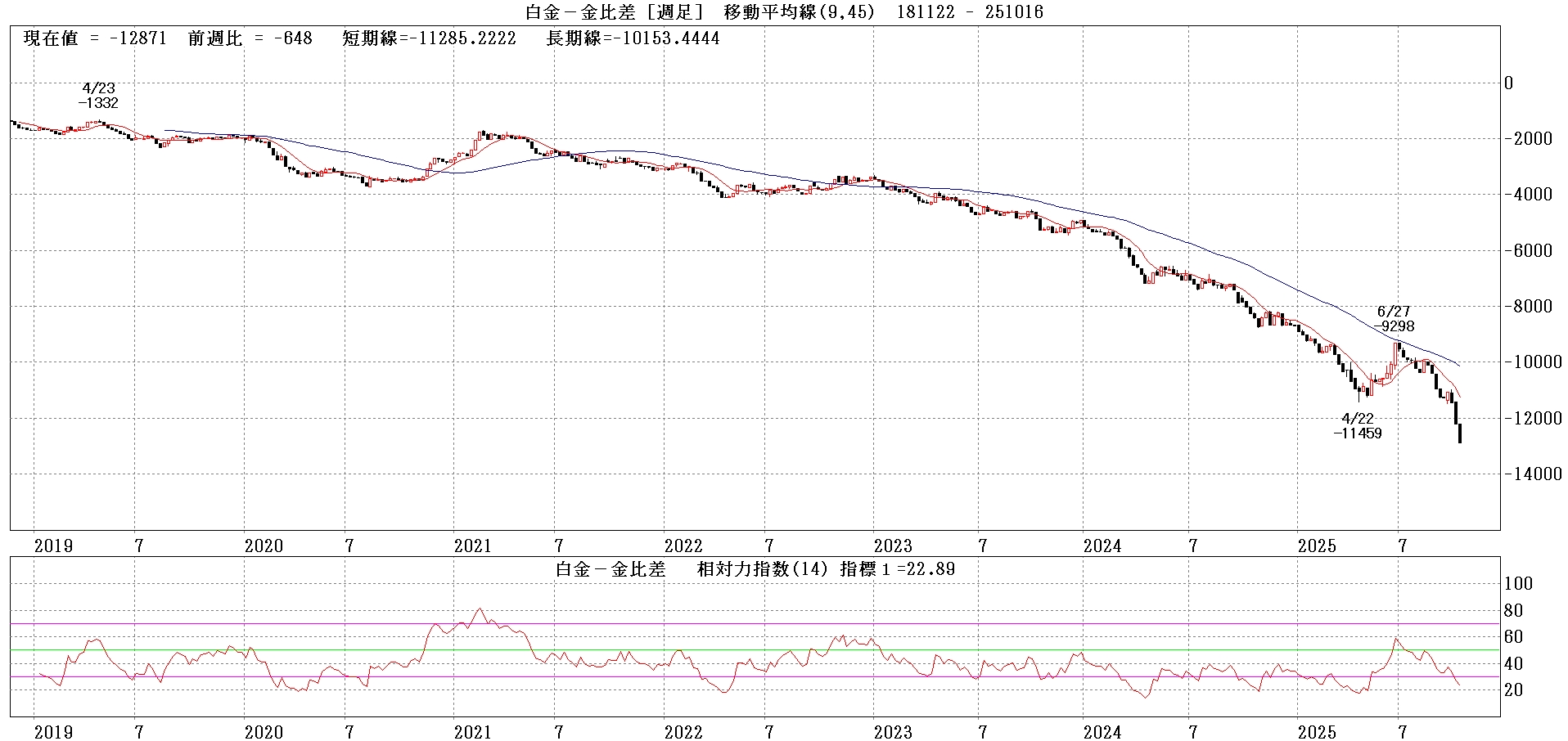
Task: Select 2021 on the price chart time axis
Action: coord(473,546)
